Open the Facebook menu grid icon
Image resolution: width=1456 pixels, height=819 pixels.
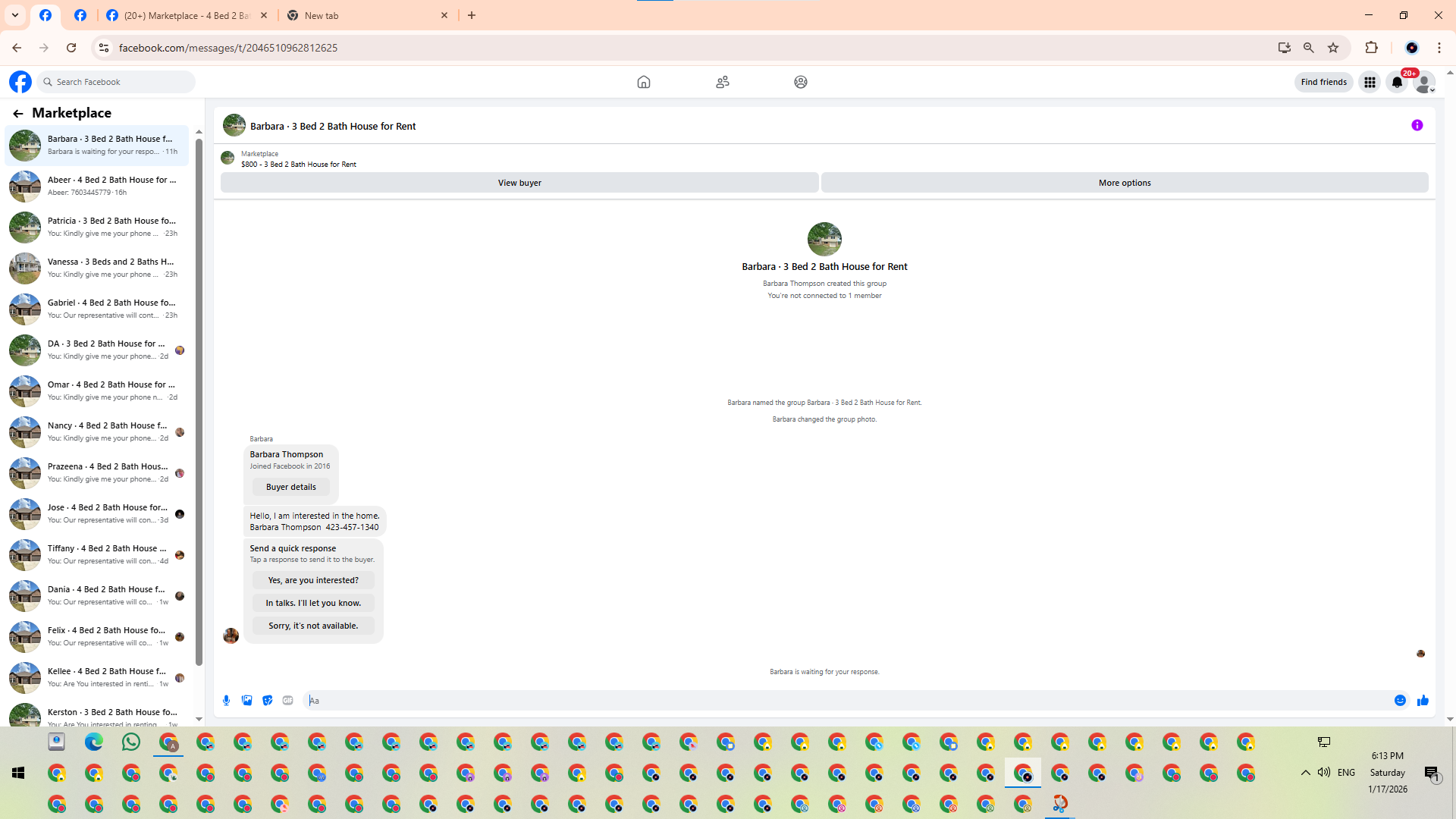1370,82
